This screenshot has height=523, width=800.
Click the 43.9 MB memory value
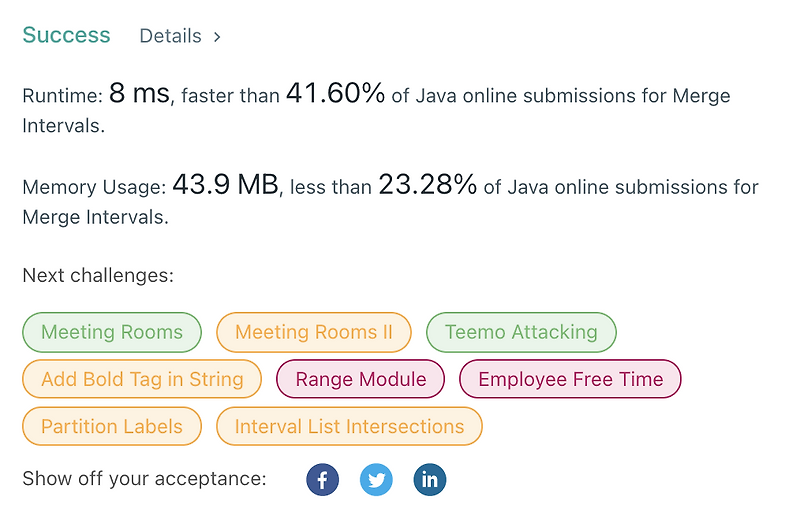point(225,185)
